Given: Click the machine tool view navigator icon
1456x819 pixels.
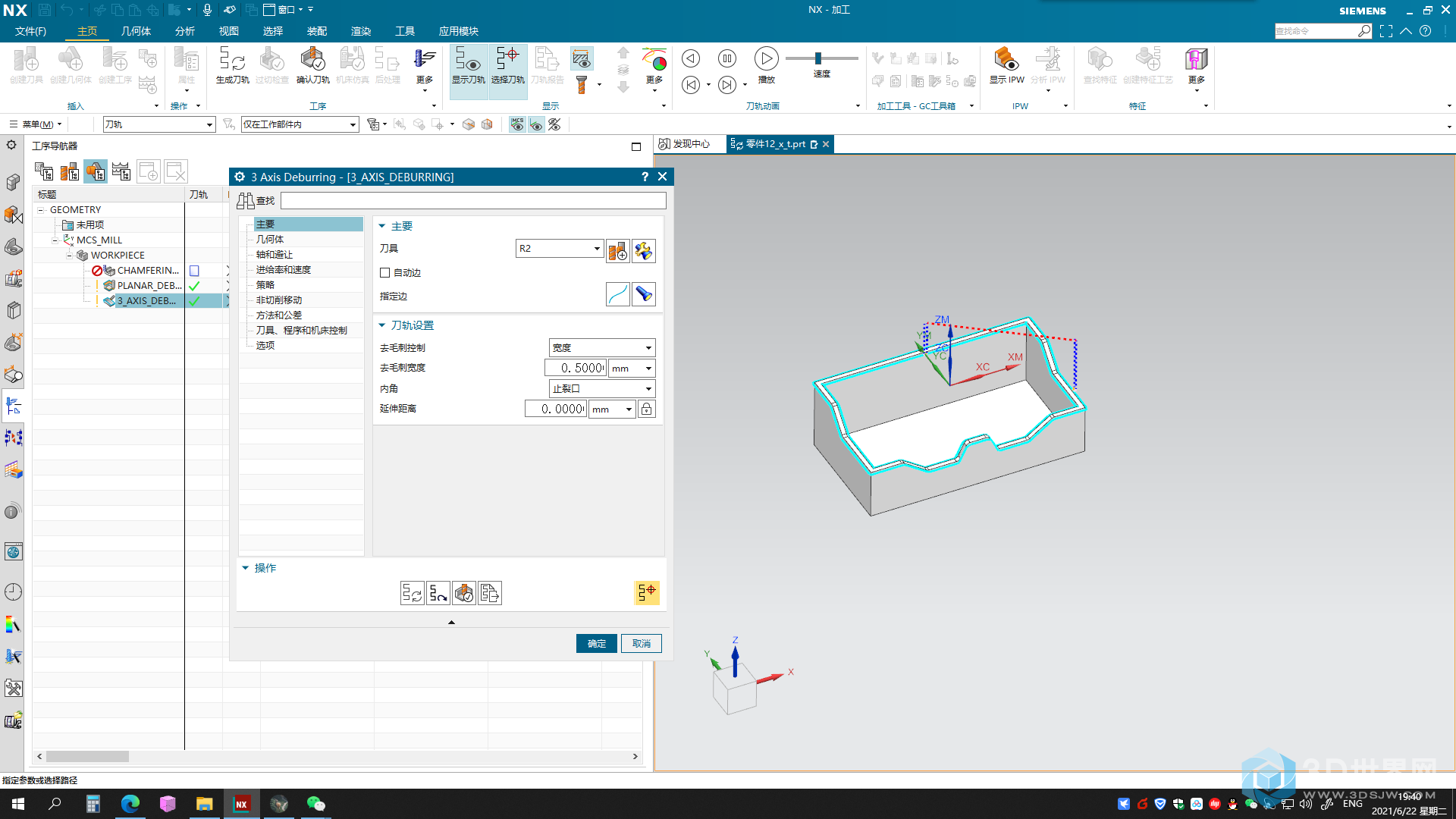Looking at the screenshot, I should coord(70,172).
